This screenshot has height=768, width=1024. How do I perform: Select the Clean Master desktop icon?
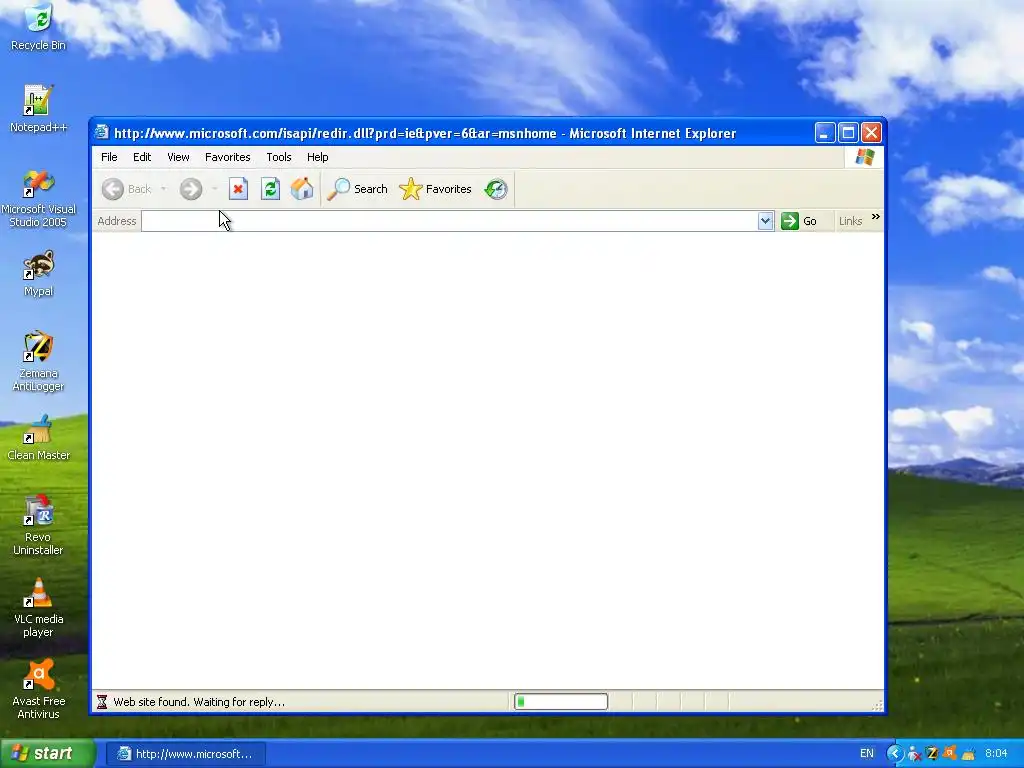point(38,438)
